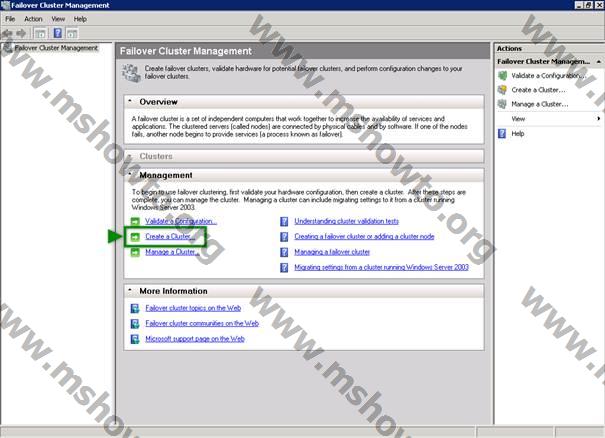The image size is (605, 438).
Task: Click the Create a Cluster icon in Actions pane
Action: (502, 90)
